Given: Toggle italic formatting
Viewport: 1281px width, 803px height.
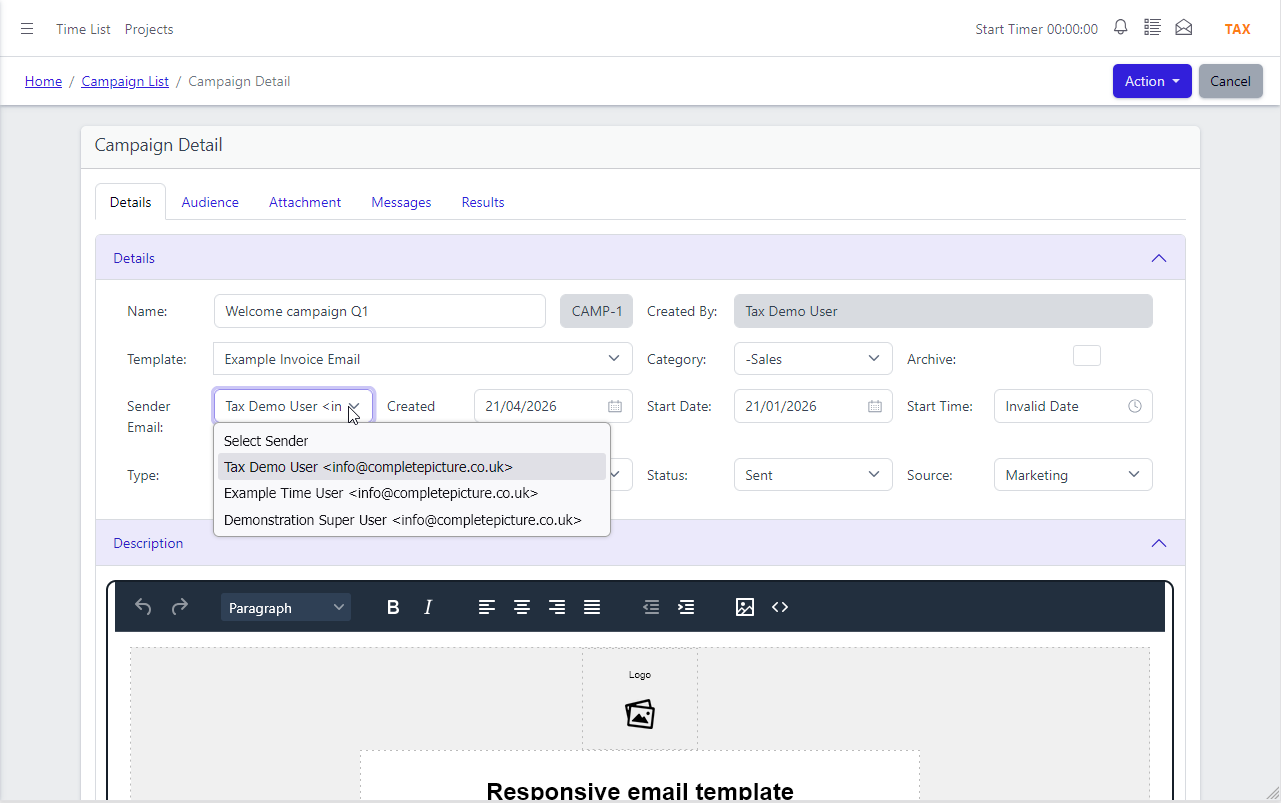Looking at the screenshot, I should [x=428, y=607].
